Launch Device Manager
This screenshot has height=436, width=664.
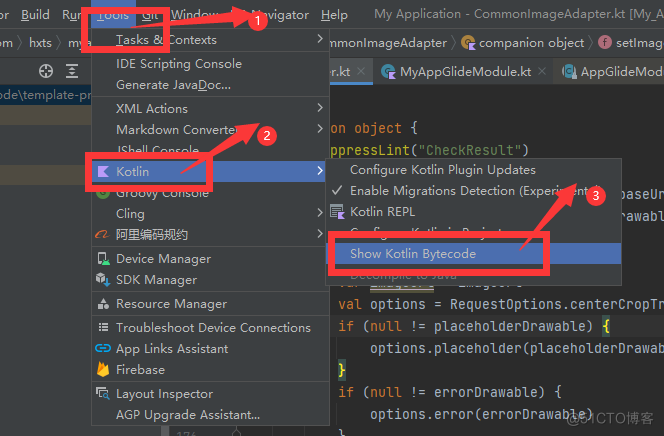click(x=210, y=259)
